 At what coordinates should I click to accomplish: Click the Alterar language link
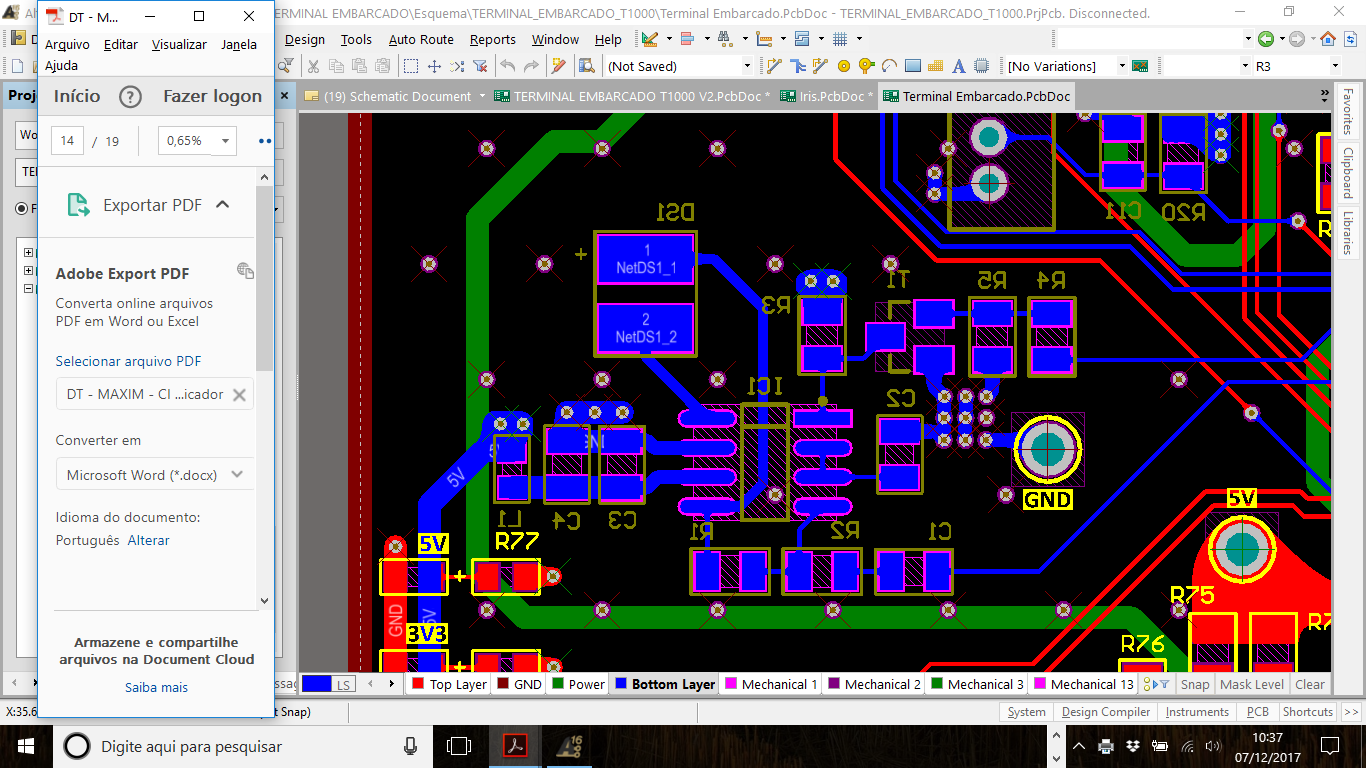pos(148,540)
